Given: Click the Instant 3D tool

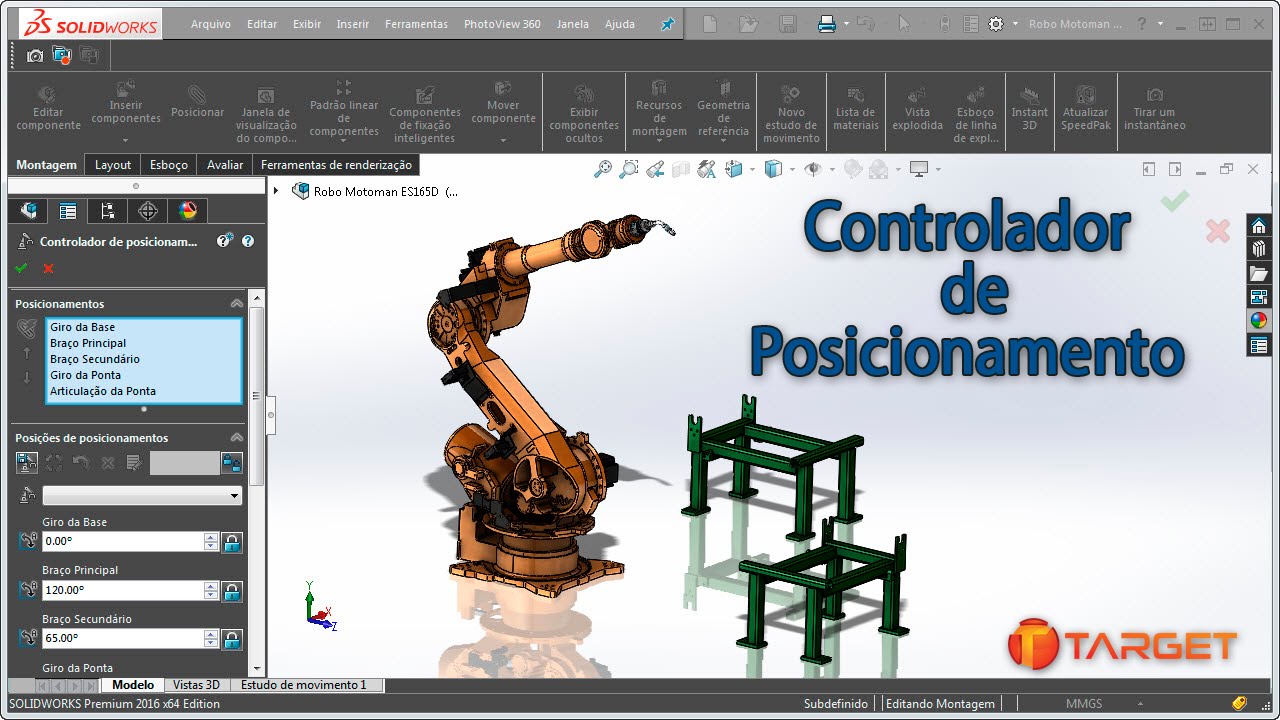Looking at the screenshot, I should pos(1029,107).
